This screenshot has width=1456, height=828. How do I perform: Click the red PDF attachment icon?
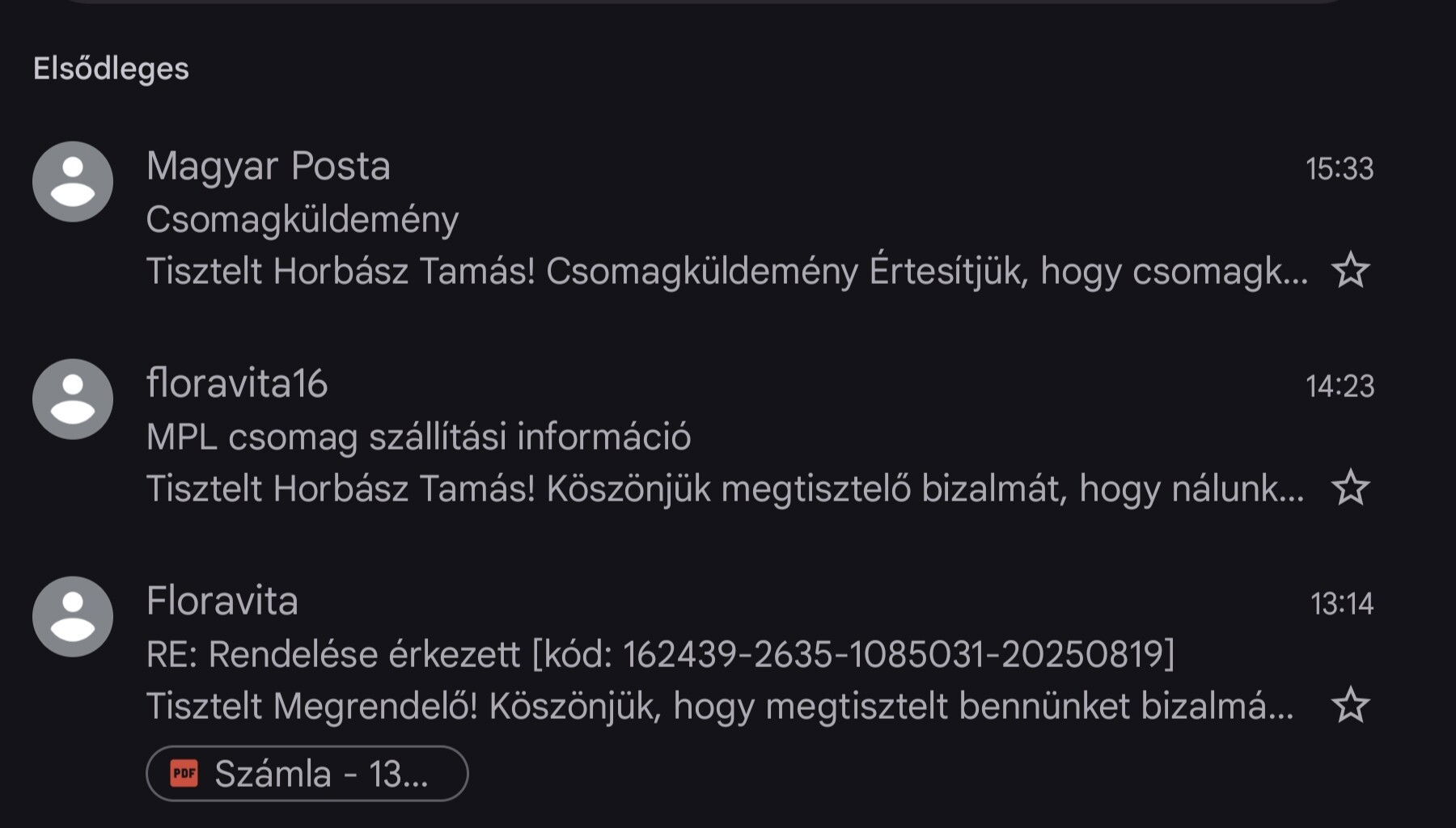click(x=184, y=774)
